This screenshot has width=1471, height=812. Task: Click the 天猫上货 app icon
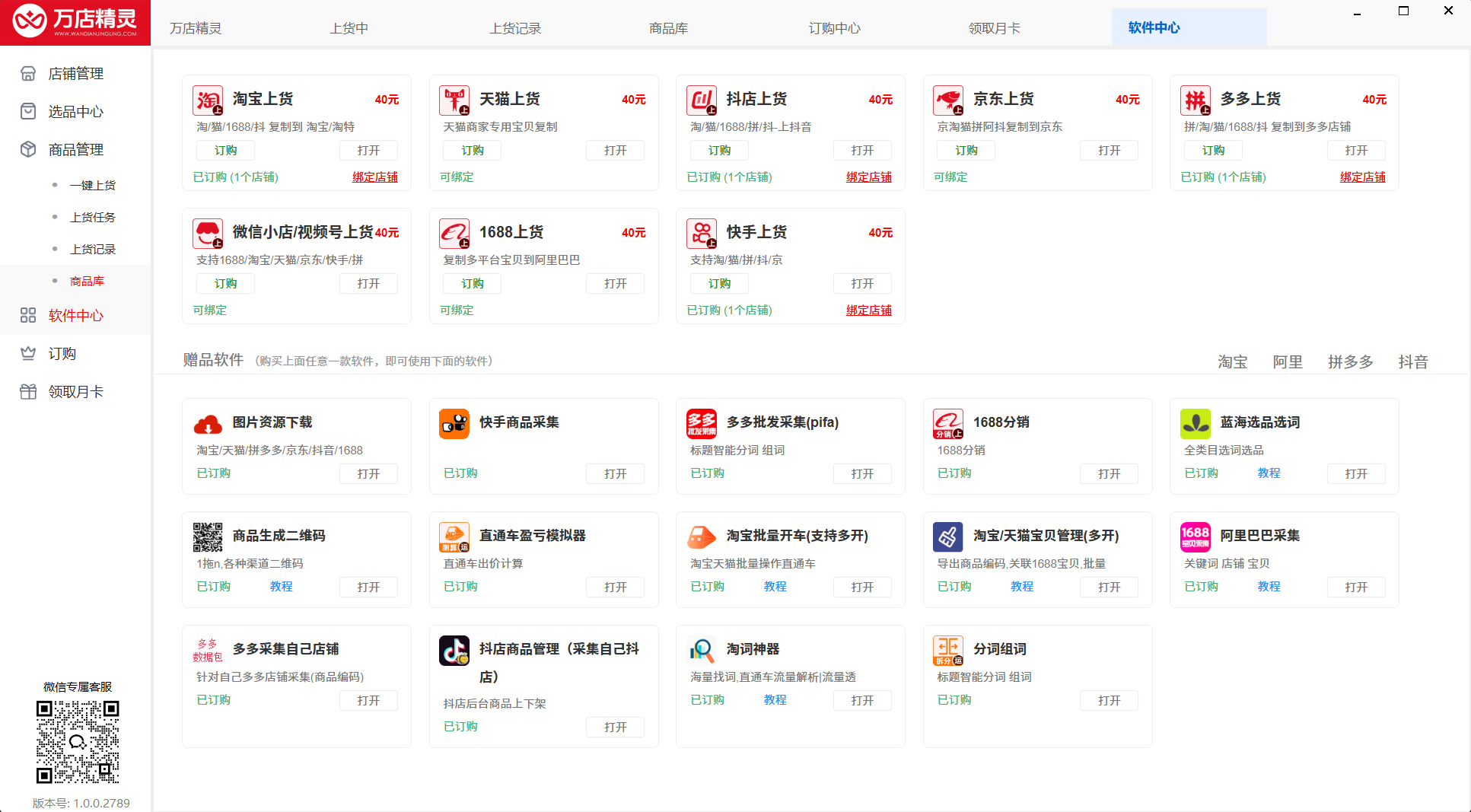(x=454, y=100)
